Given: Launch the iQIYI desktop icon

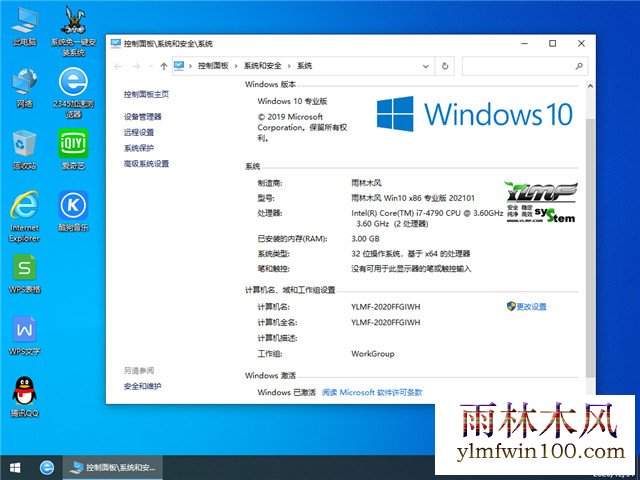Looking at the screenshot, I should (x=73, y=149).
